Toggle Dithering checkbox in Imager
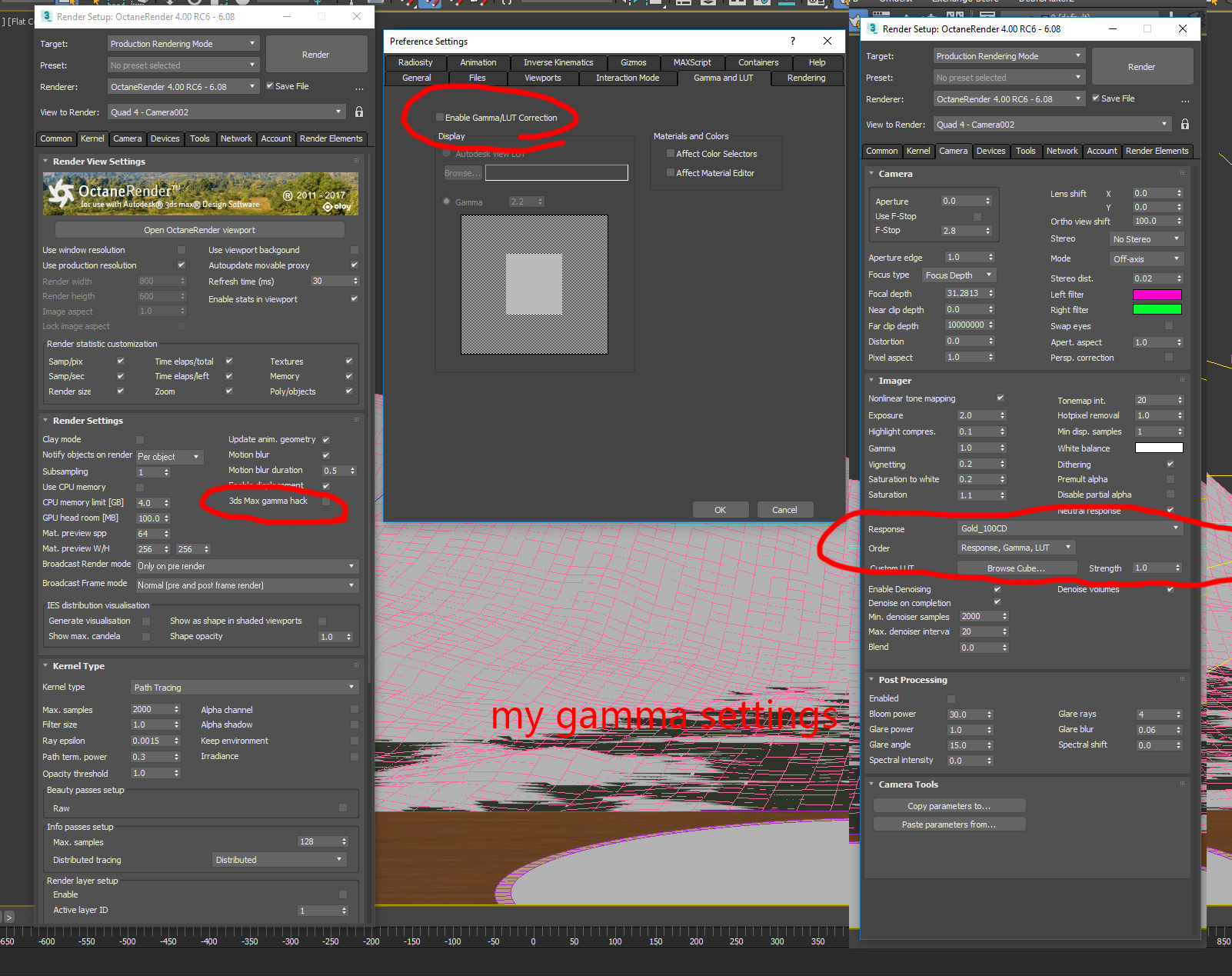1232x976 pixels. (1170, 464)
